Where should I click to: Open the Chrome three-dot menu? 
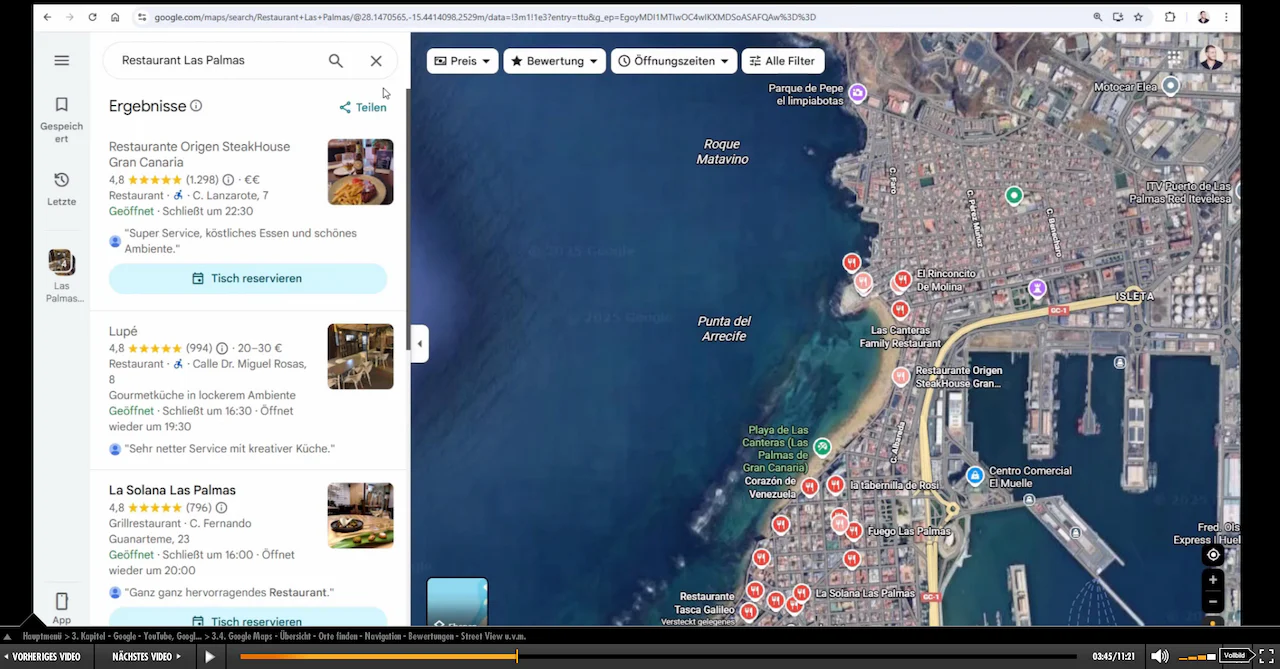point(1227,17)
